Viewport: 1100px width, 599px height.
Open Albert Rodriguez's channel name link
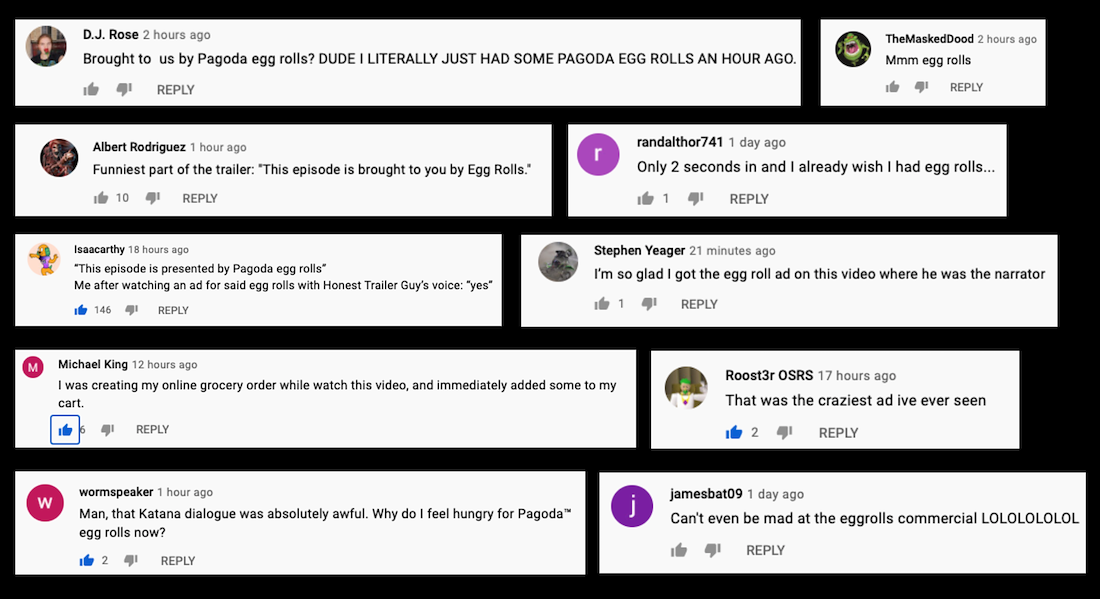coord(139,147)
